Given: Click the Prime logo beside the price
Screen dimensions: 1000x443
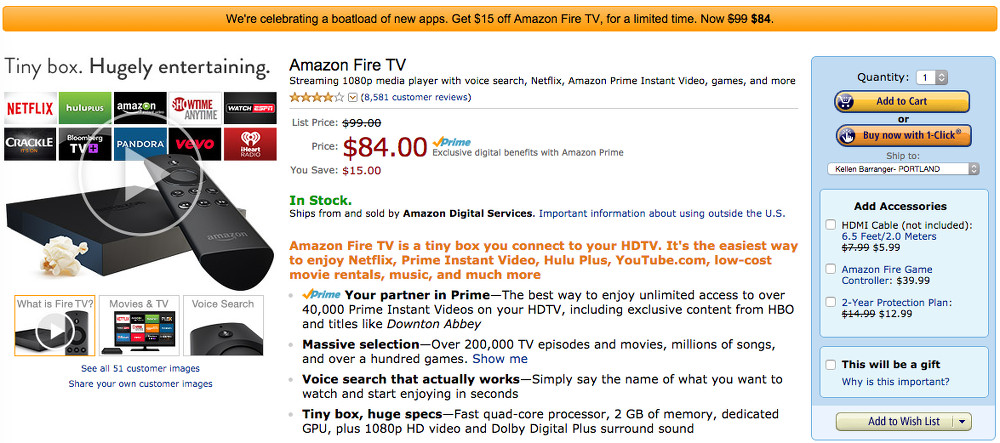Looking at the screenshot, I should point(452,143).
